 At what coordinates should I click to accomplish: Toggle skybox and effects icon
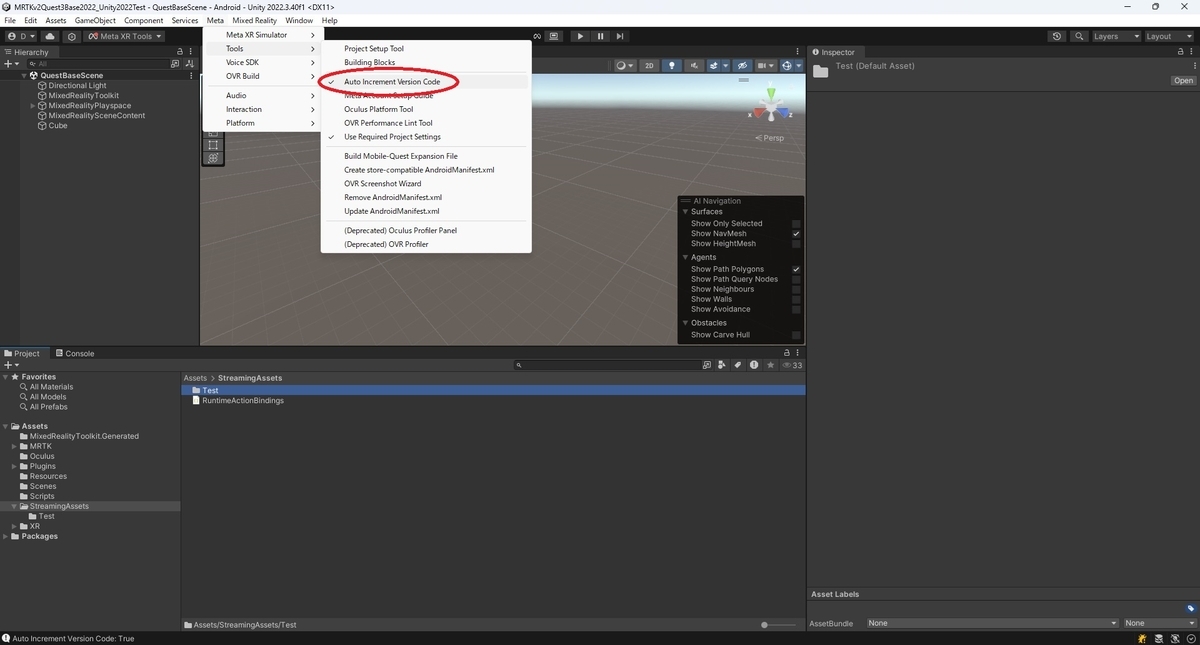[714, 66]
